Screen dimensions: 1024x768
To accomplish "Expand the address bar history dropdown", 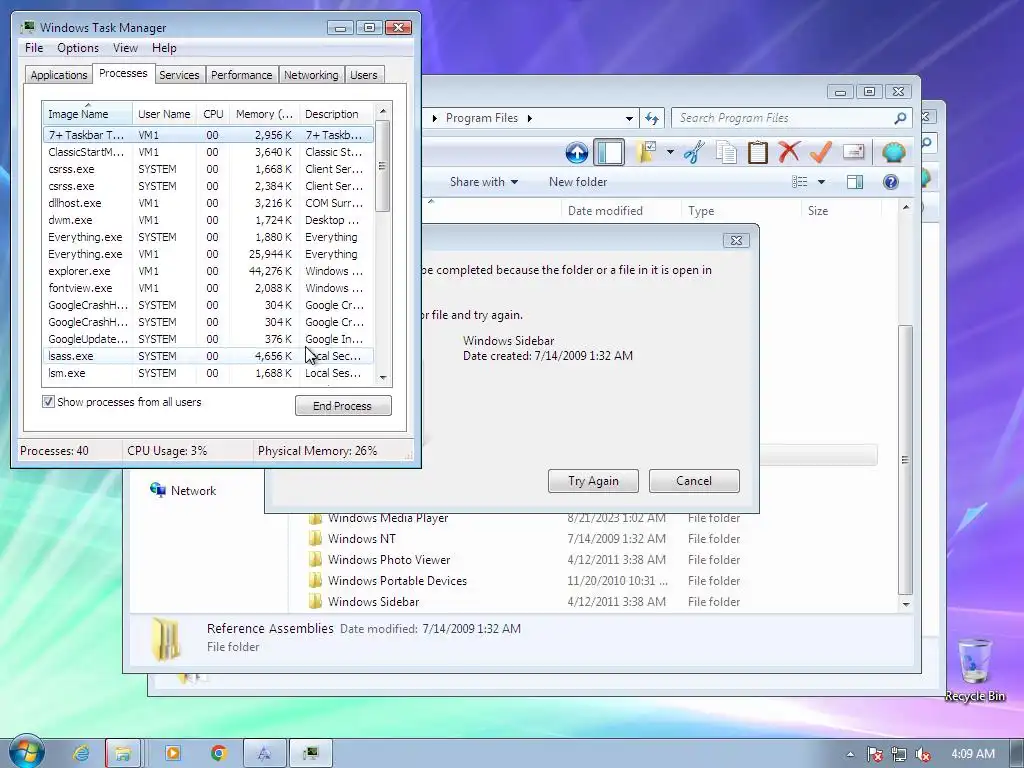I will point(629,119).
